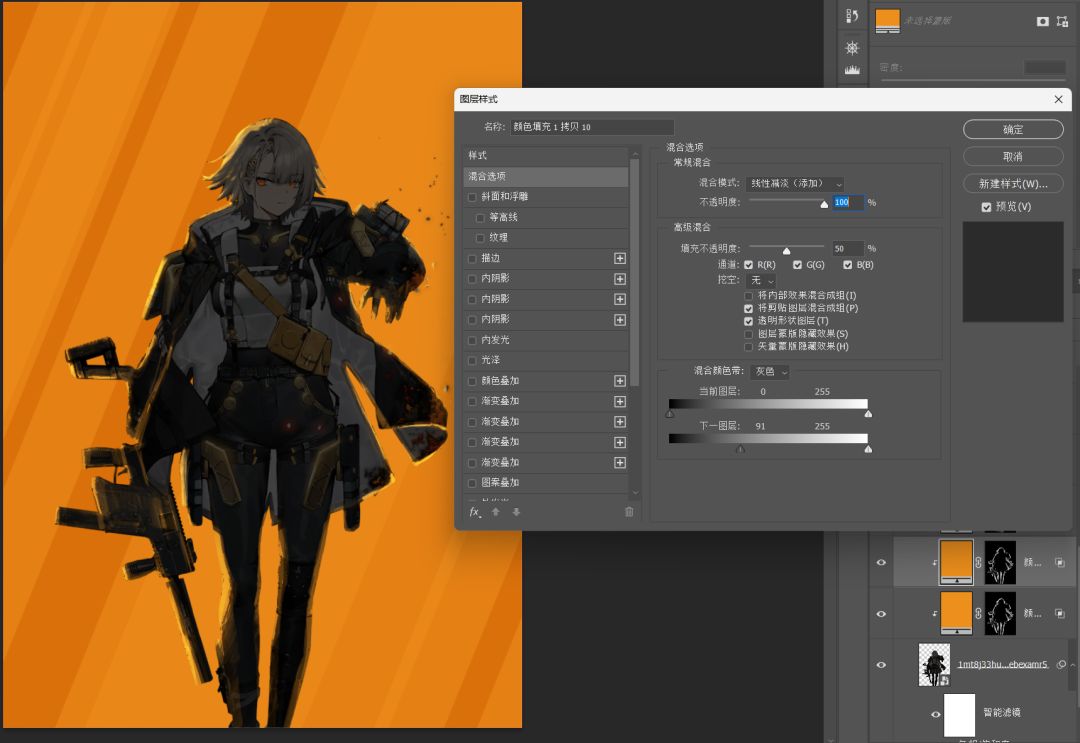Enable the 斜面和浮雕 checkbox
The width and height of the screenshot is (1080, 743).
(473, 197)
